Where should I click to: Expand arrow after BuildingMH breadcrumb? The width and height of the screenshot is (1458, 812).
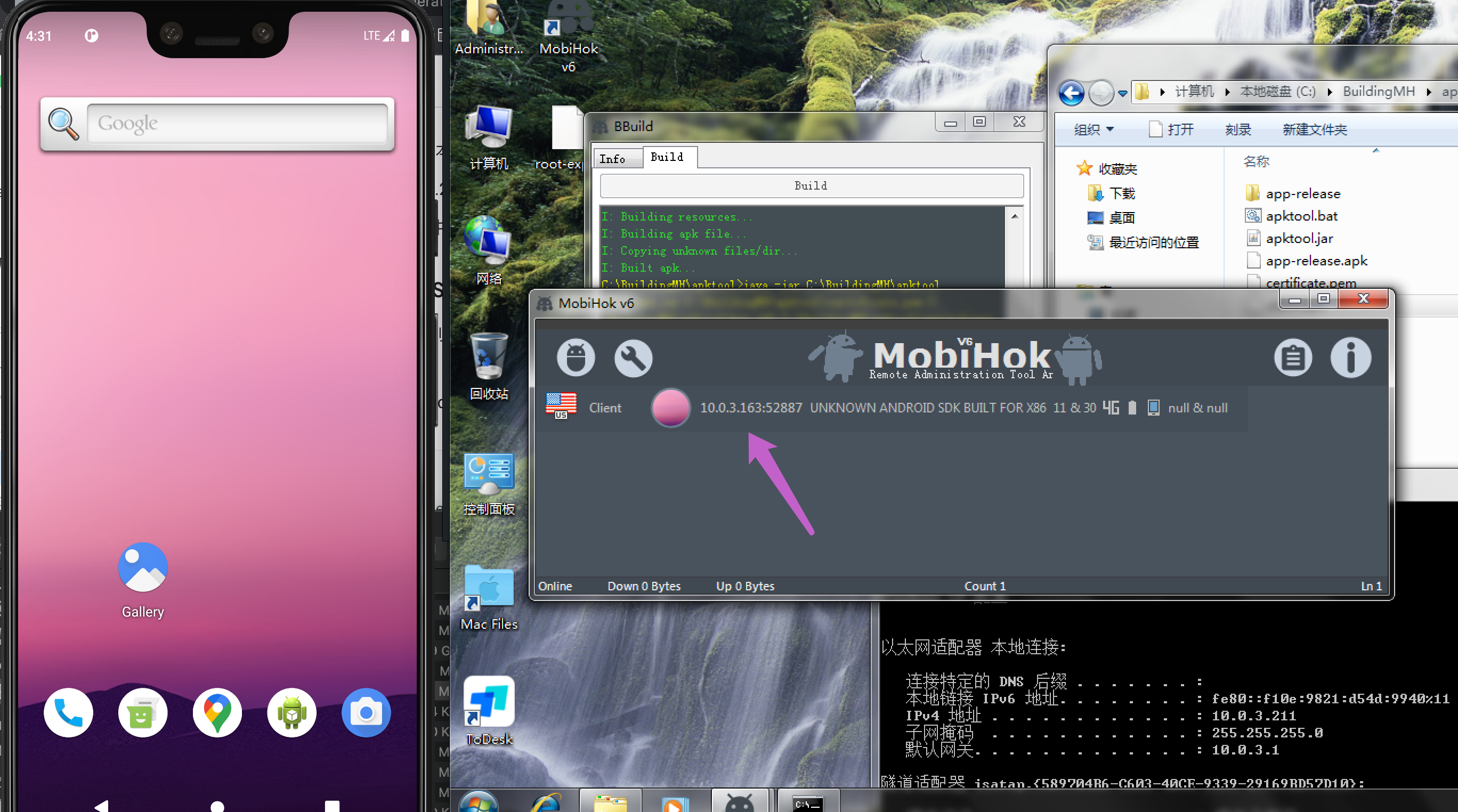pyautogui.click(x=1428, y=92)
